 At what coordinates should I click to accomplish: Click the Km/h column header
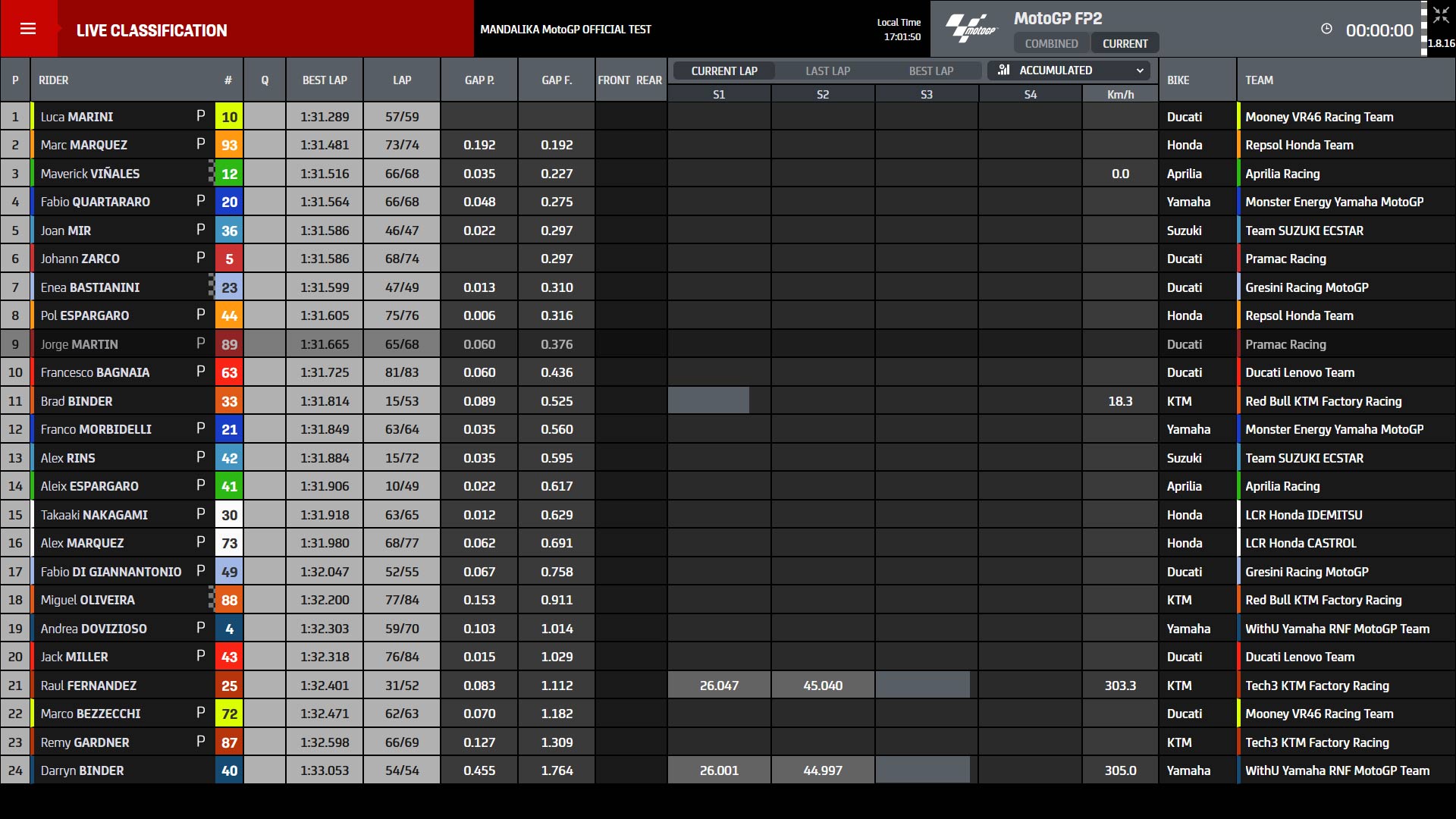(1120, 94)
